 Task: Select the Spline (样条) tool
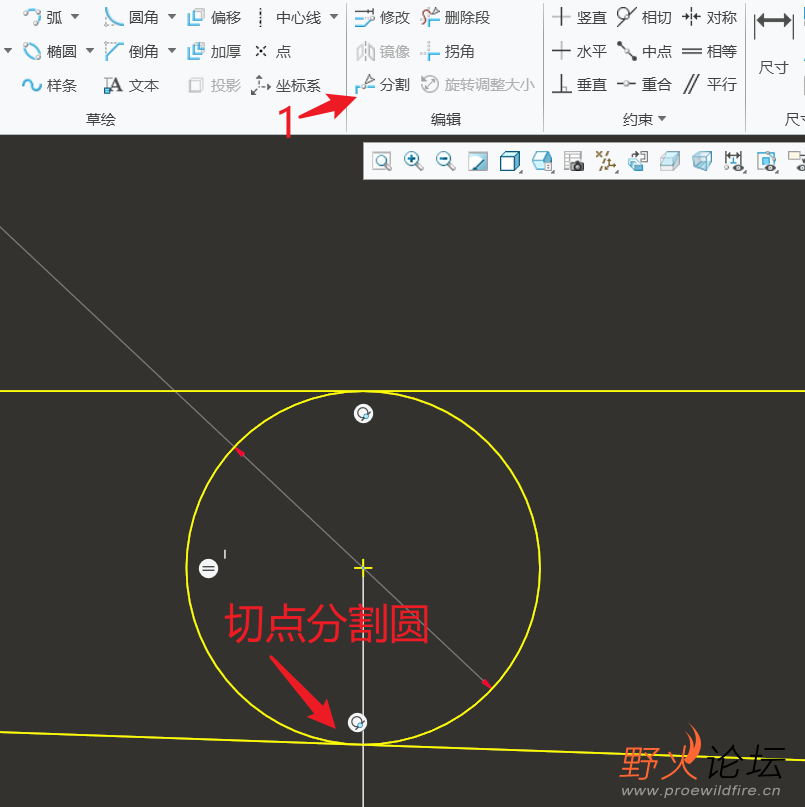pos(50,85)
